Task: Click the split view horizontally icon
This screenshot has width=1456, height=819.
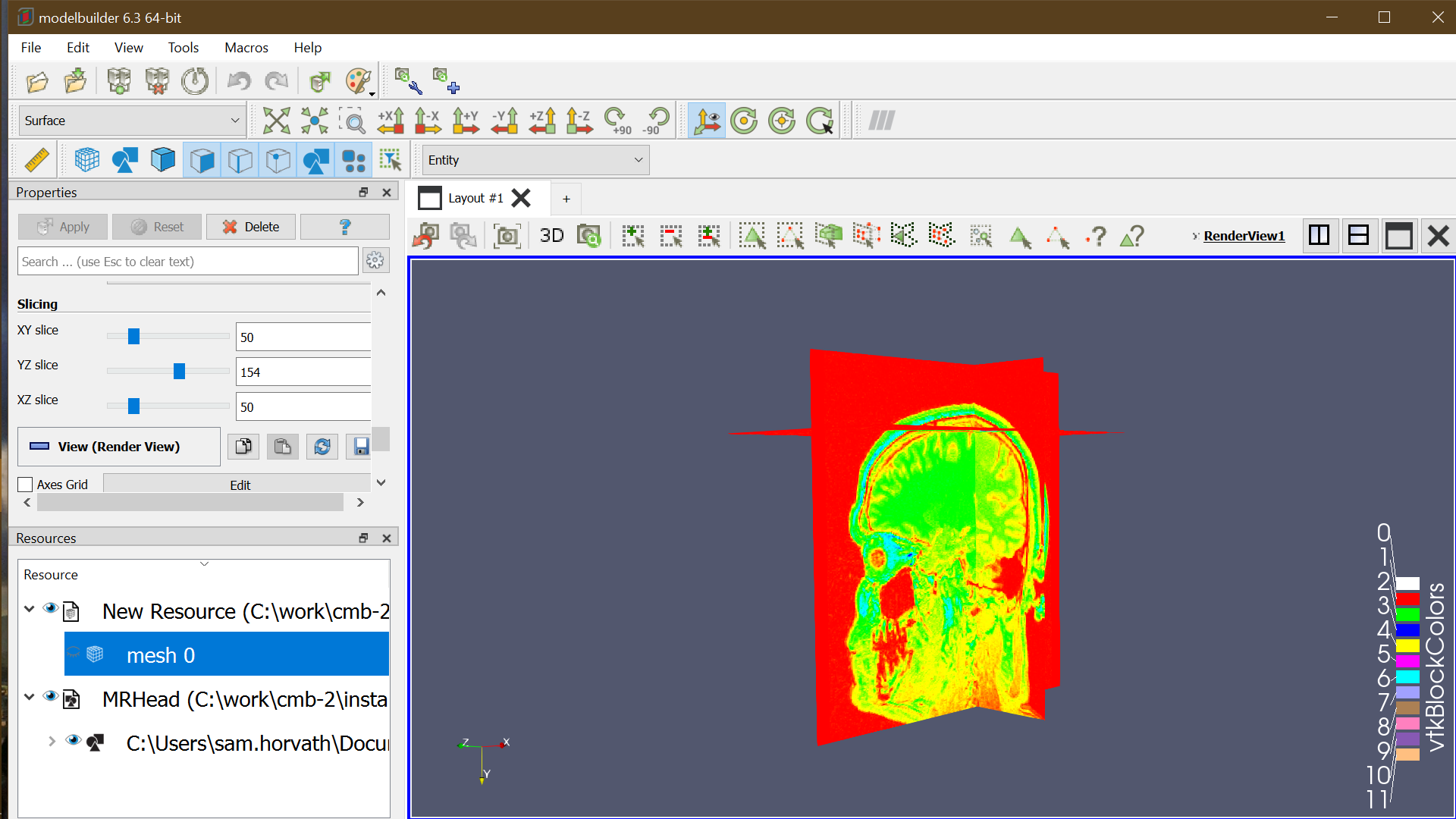Action: coord(1319,235)
